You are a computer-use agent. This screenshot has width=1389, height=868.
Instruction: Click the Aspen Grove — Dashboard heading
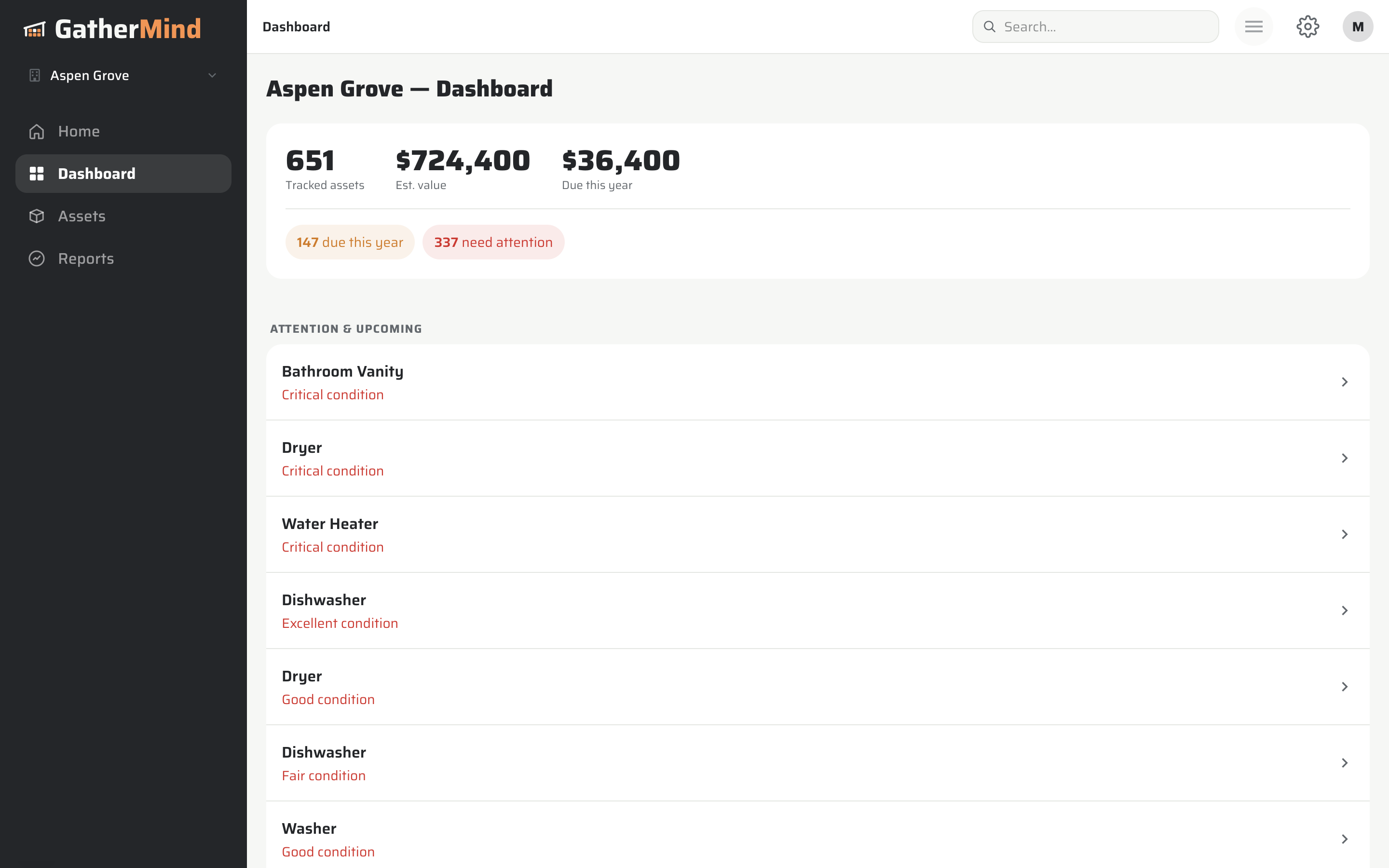pyautogui.click(x=409, y=89)
